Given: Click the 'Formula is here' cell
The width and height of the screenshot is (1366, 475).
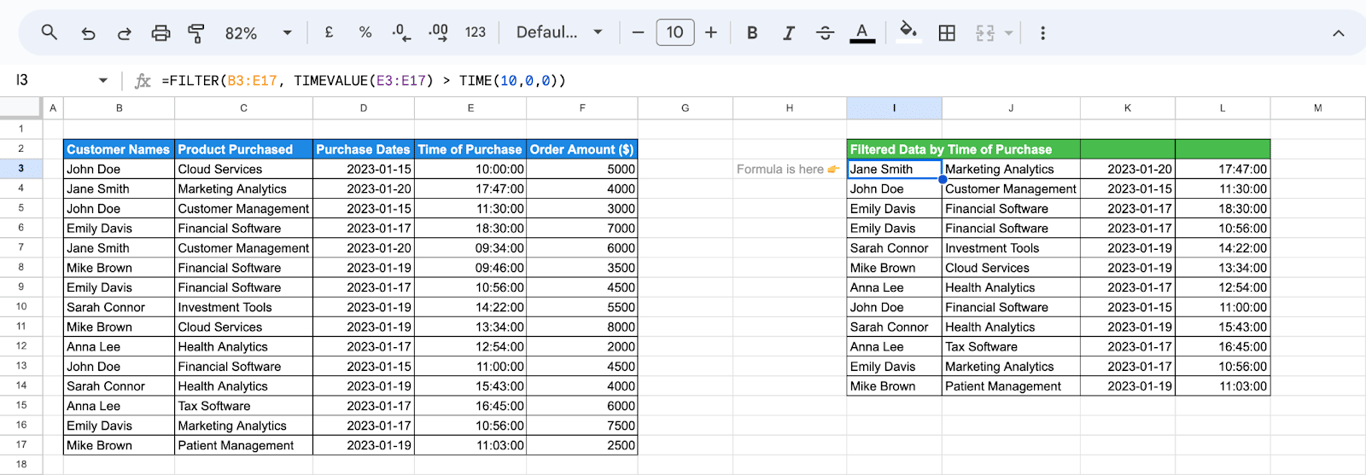Looking at the screenshot, I should (789, 169).
